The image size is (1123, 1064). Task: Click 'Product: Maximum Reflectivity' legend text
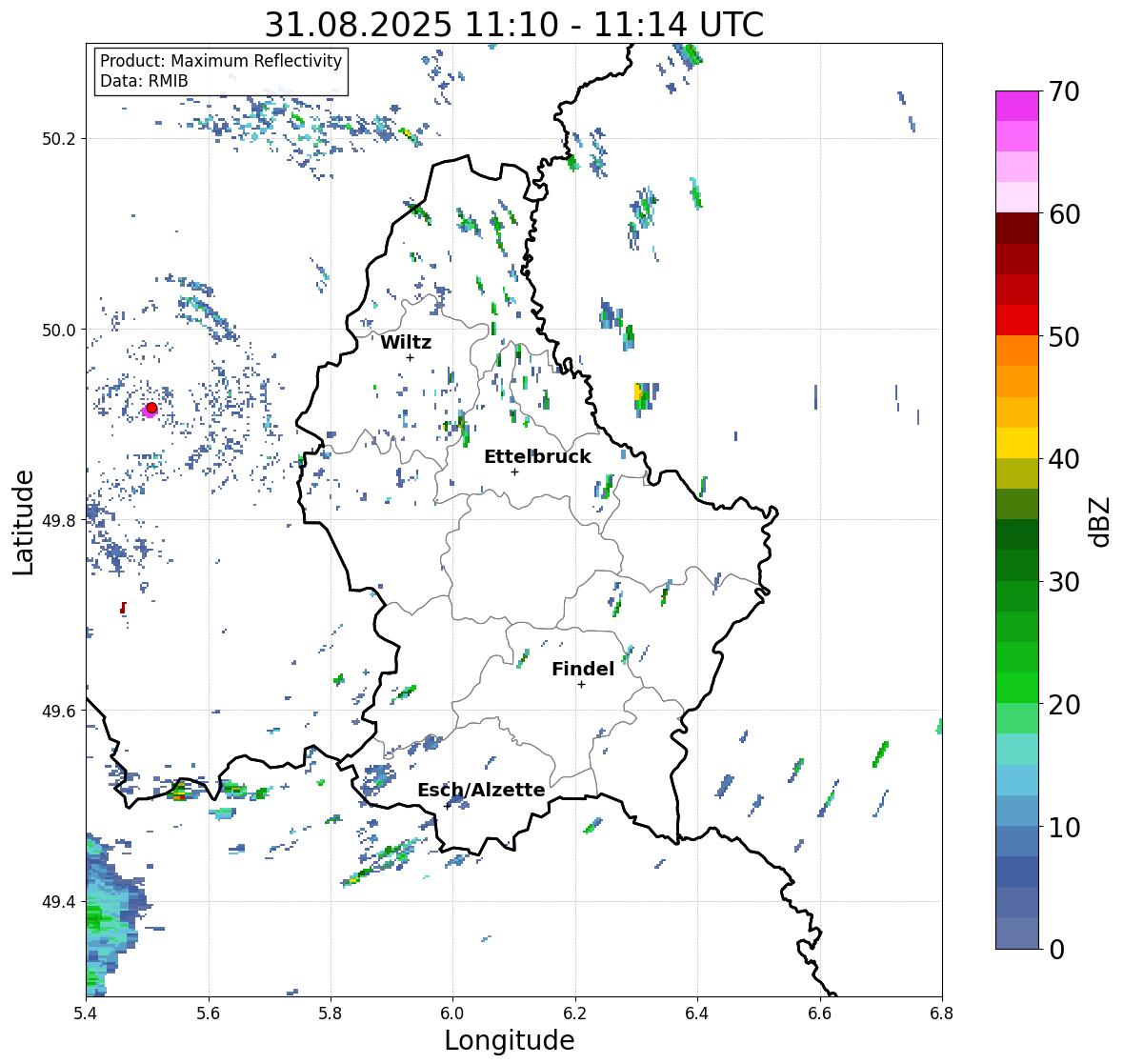(221, 61)
